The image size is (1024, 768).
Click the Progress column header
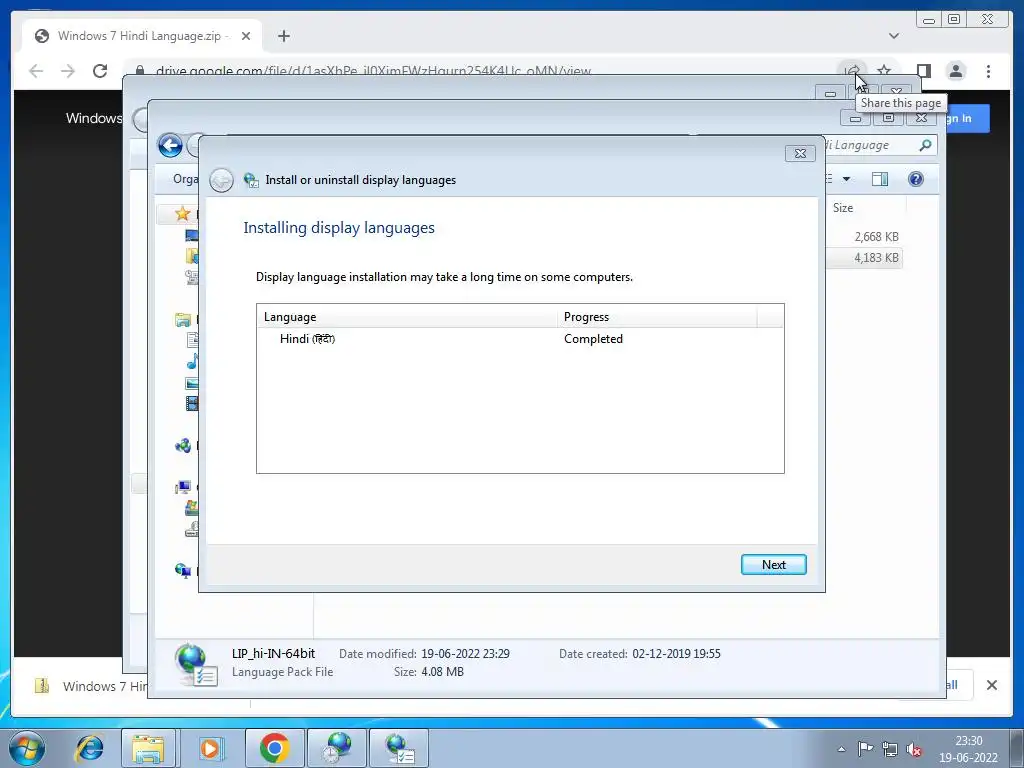(x=658, y=317)
